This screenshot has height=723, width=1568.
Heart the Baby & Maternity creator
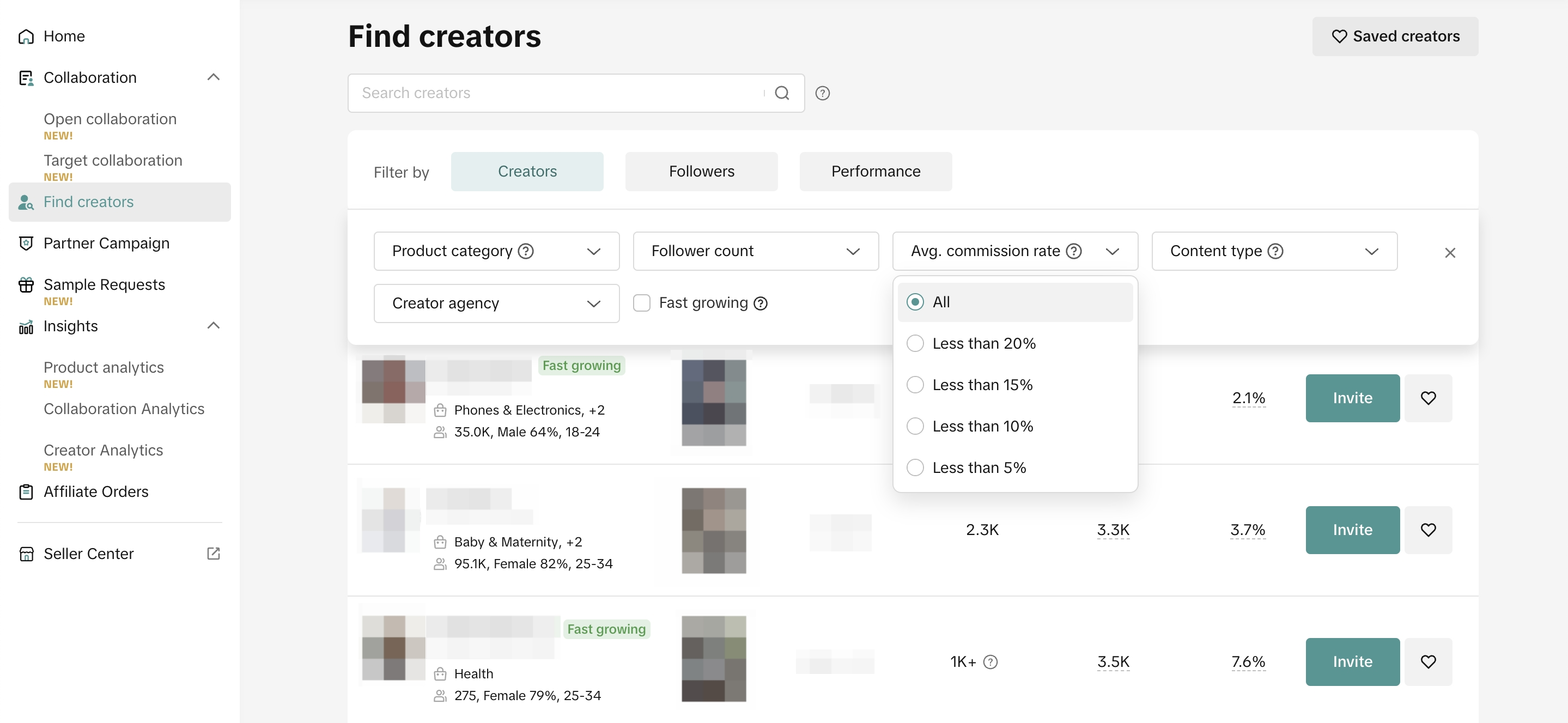1427,530
